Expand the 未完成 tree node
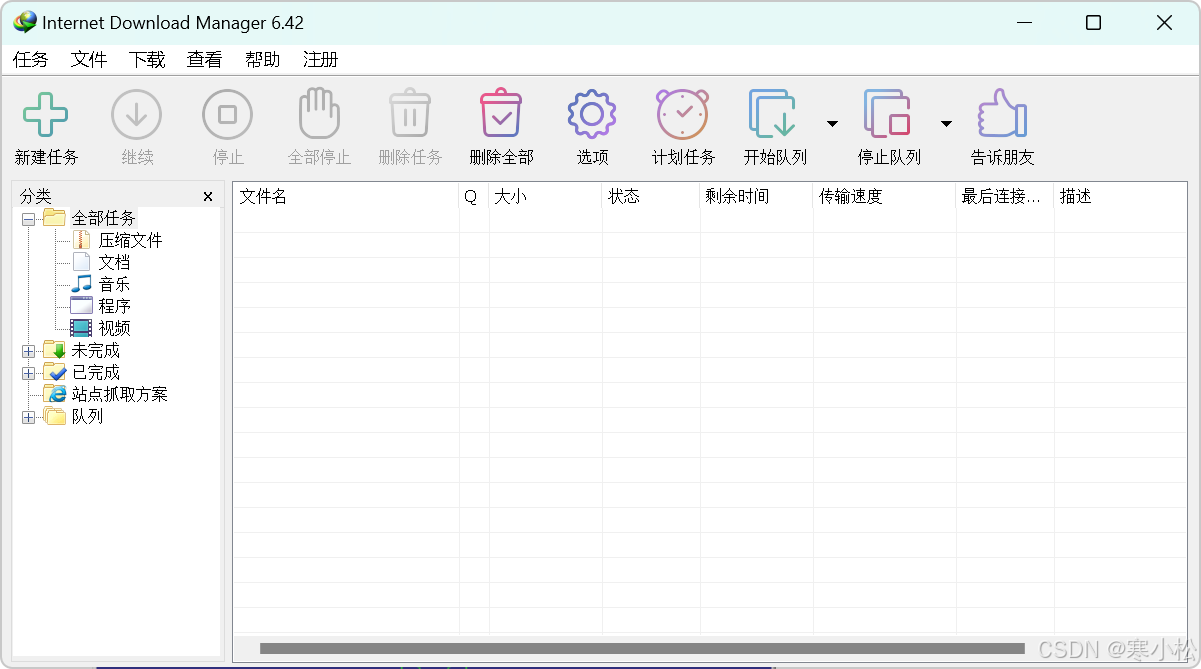The height and width of the screenshot is (669, 1201). (x=28, y=350)
